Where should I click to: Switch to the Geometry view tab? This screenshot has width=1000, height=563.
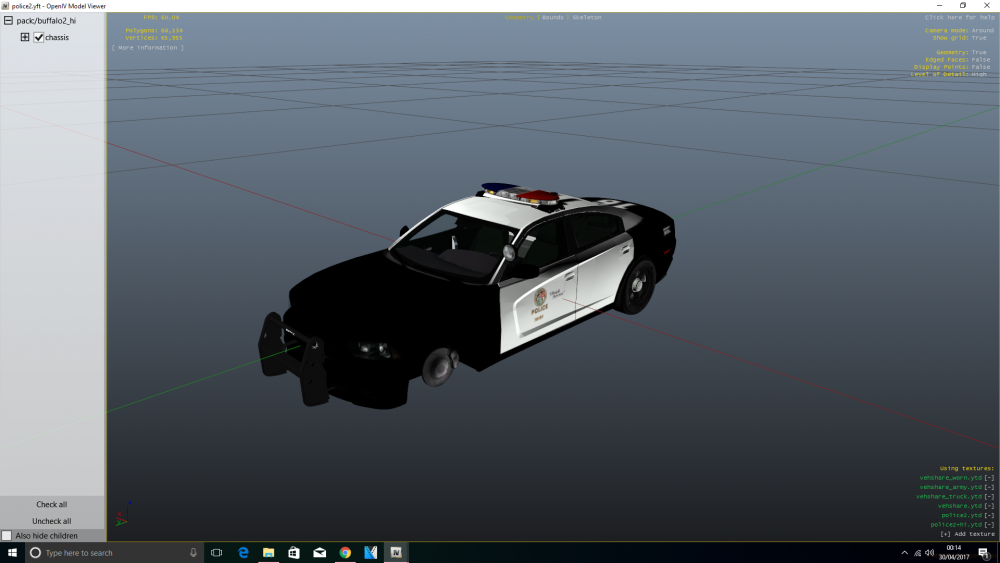click(518, 17)
